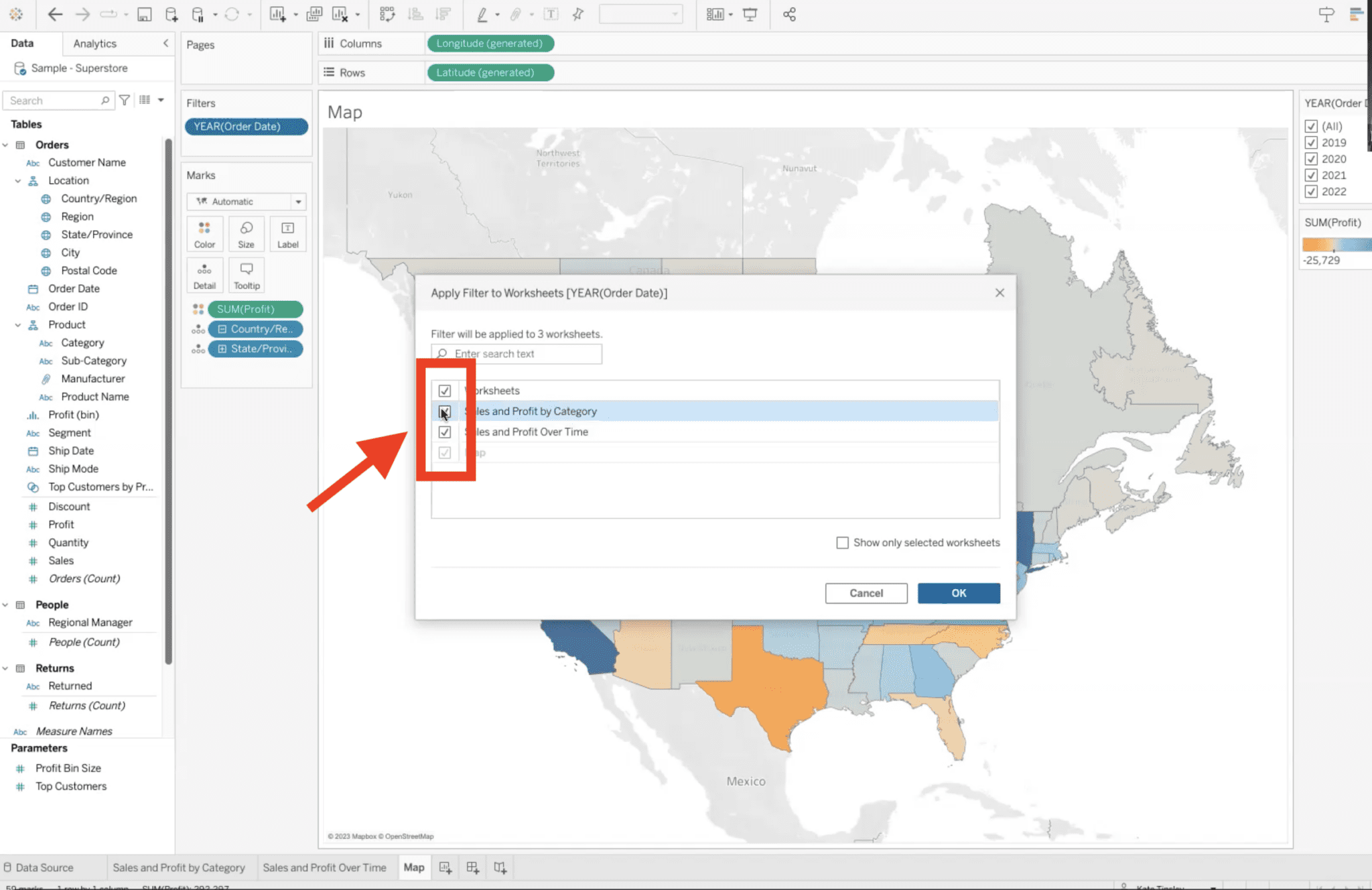Enter presentation mode from the toolbar
The height and width of the screenshot is (890, 1372).
tap(750, 13)
